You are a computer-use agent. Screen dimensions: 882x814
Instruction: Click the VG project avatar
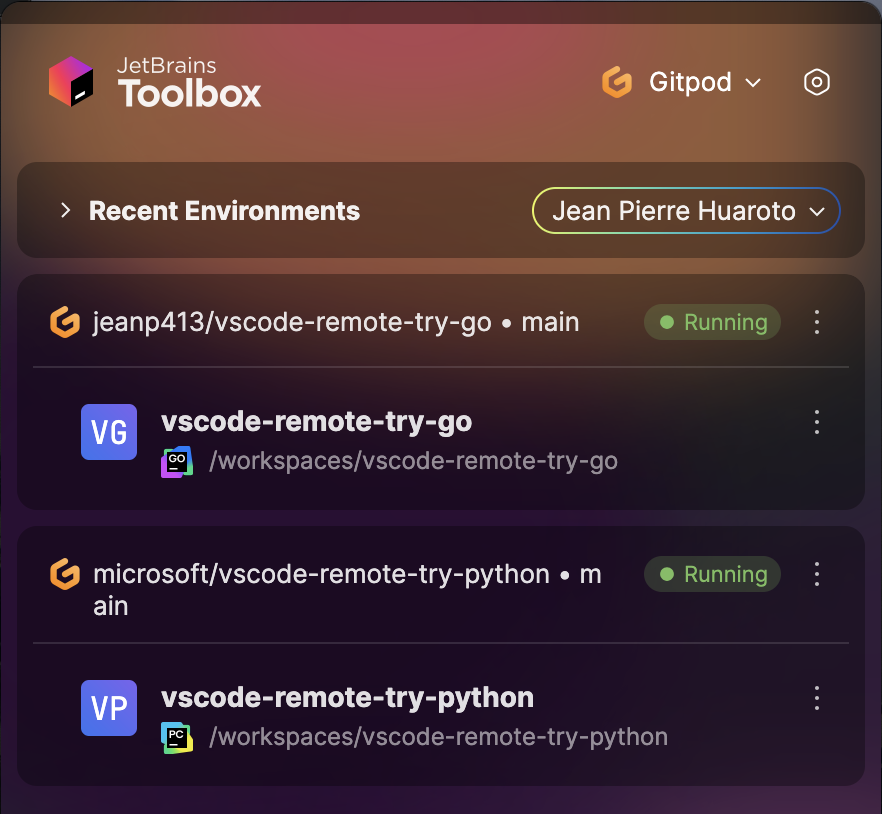(x=109, y=432)
